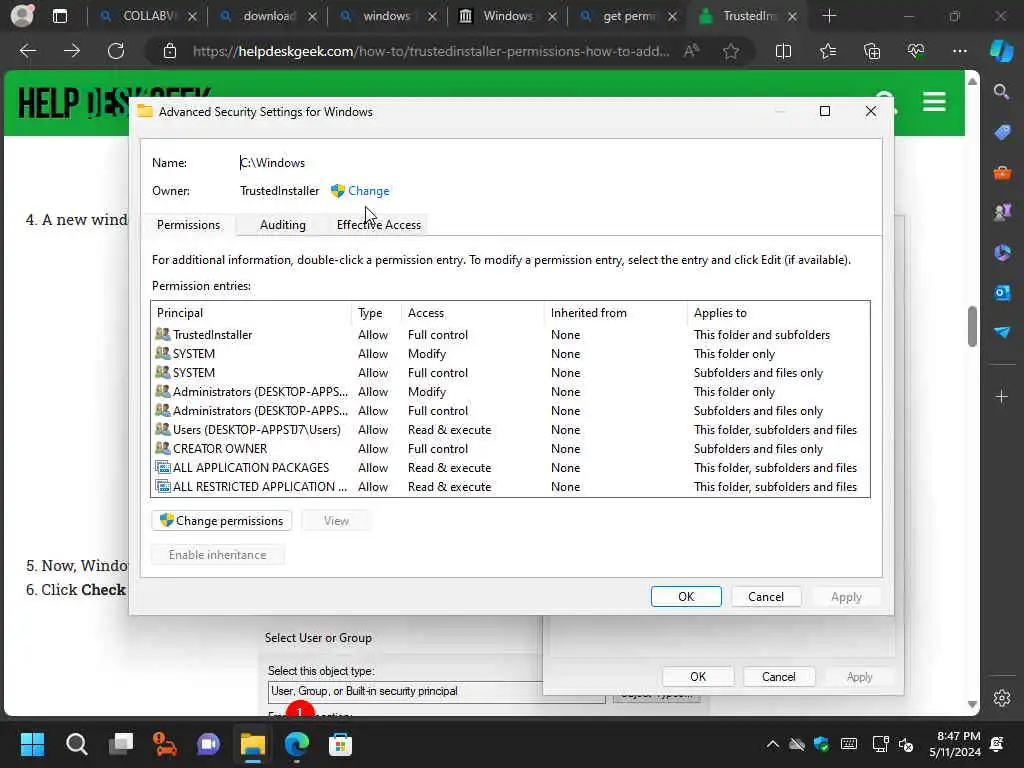Click the helpdeskgeek.com address bar
This screenshot has width=1024, height=768.
431,51
